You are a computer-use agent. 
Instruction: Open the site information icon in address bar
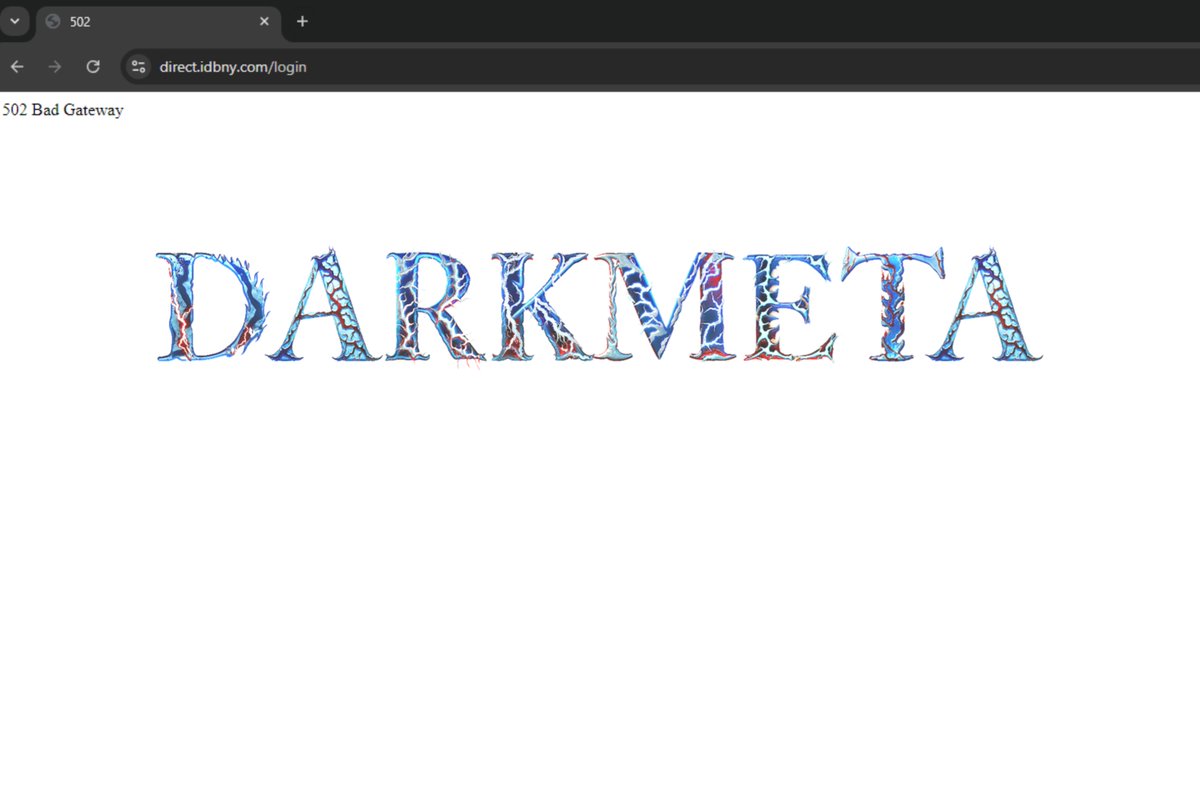(139, 67)
